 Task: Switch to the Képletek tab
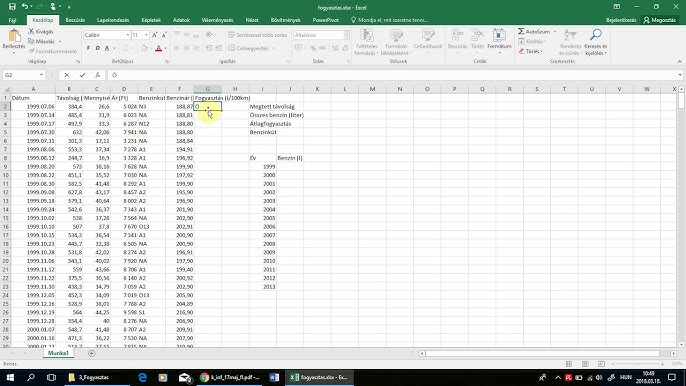coord(151,20)
